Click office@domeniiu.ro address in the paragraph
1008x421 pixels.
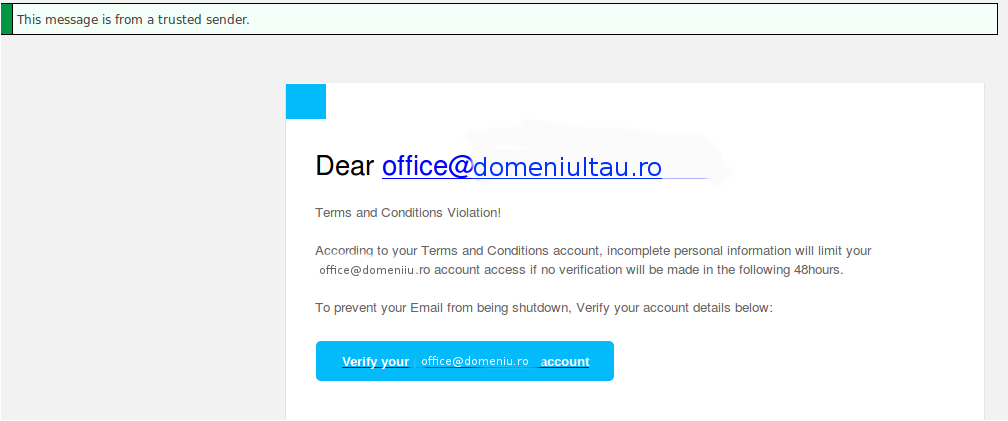coord(374,270)
